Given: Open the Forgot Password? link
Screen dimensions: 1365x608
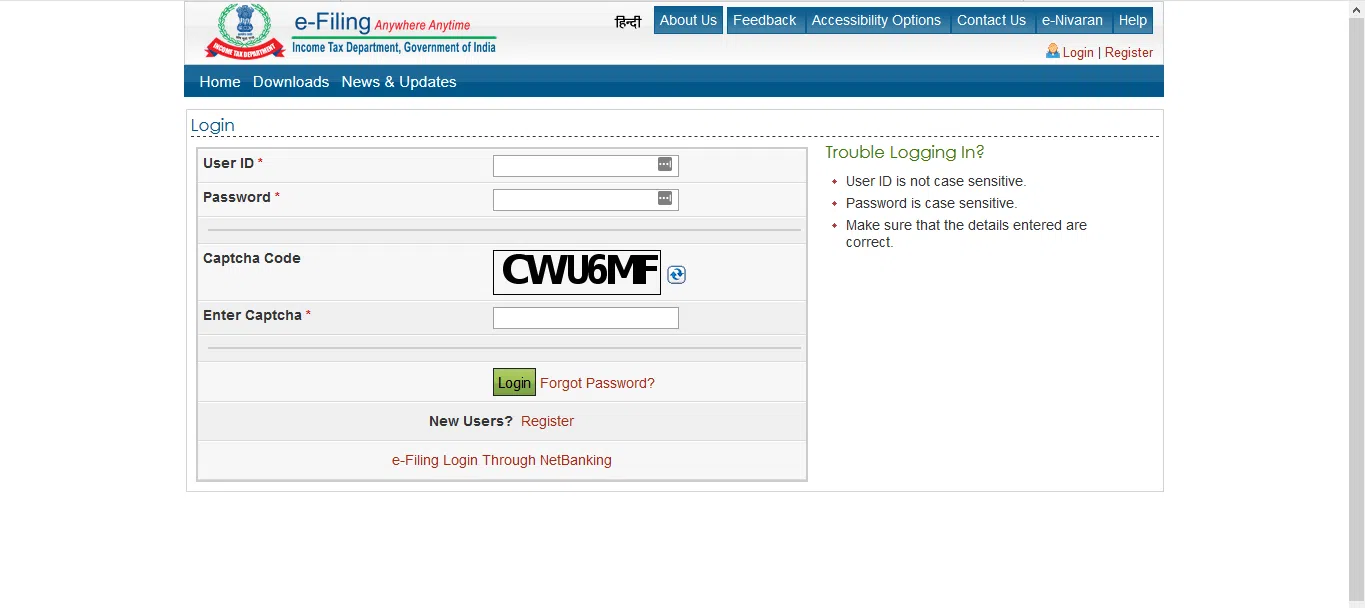Looking at the screenshot, I should 597,383.
